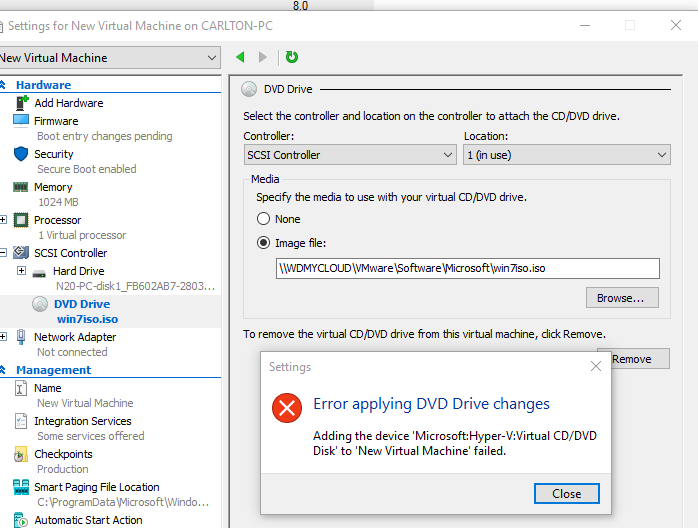Click the 'Some services offered' text
The image size is (698, 528).
91,436
